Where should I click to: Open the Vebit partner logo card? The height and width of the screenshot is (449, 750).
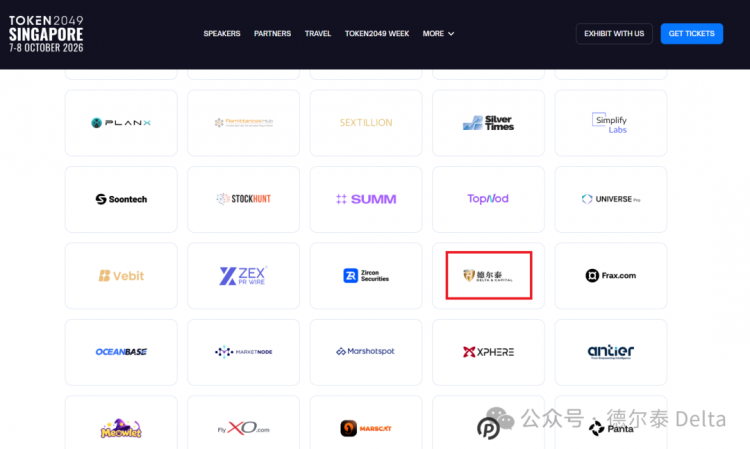121,275
